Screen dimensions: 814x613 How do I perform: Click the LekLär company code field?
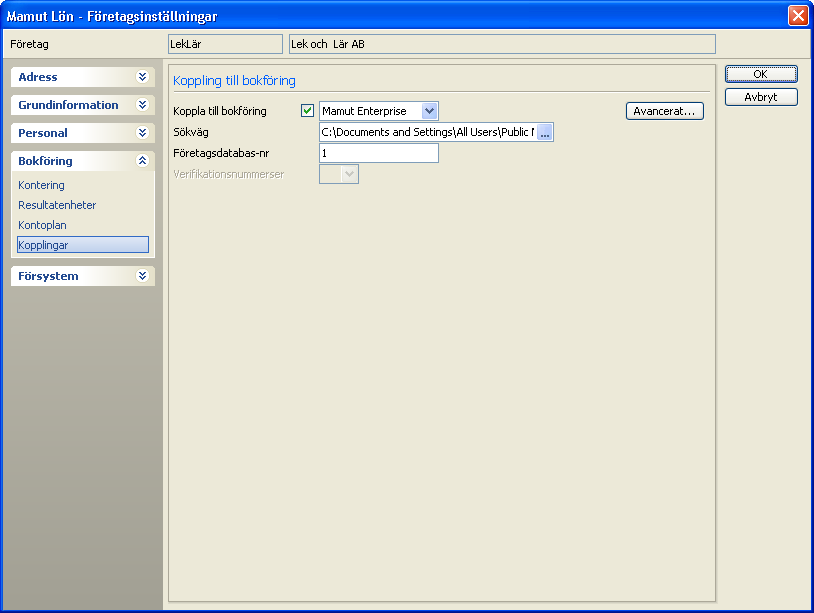coord(225,44)
